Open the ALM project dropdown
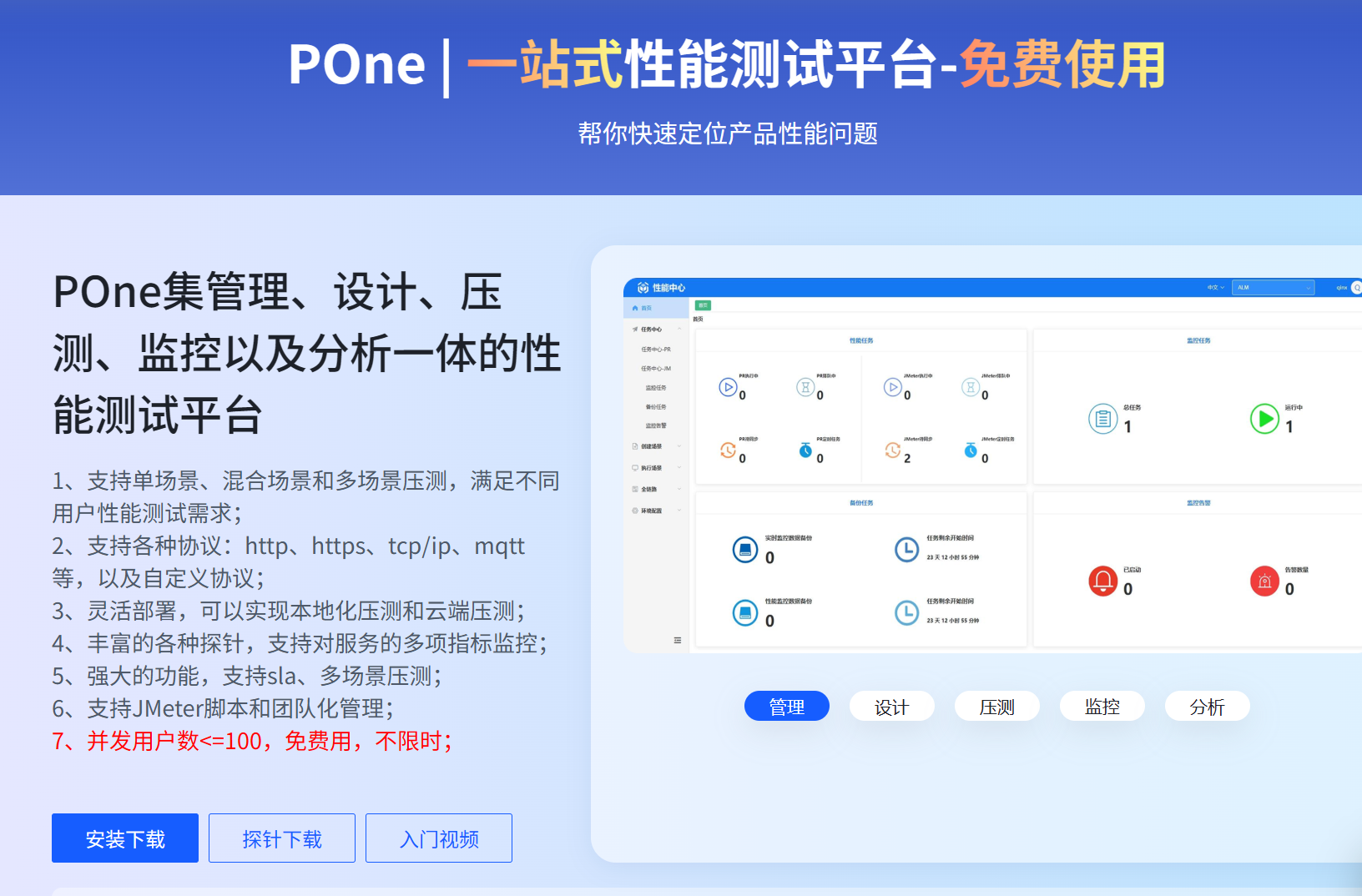1362x896 pixels. (1273, 288)
